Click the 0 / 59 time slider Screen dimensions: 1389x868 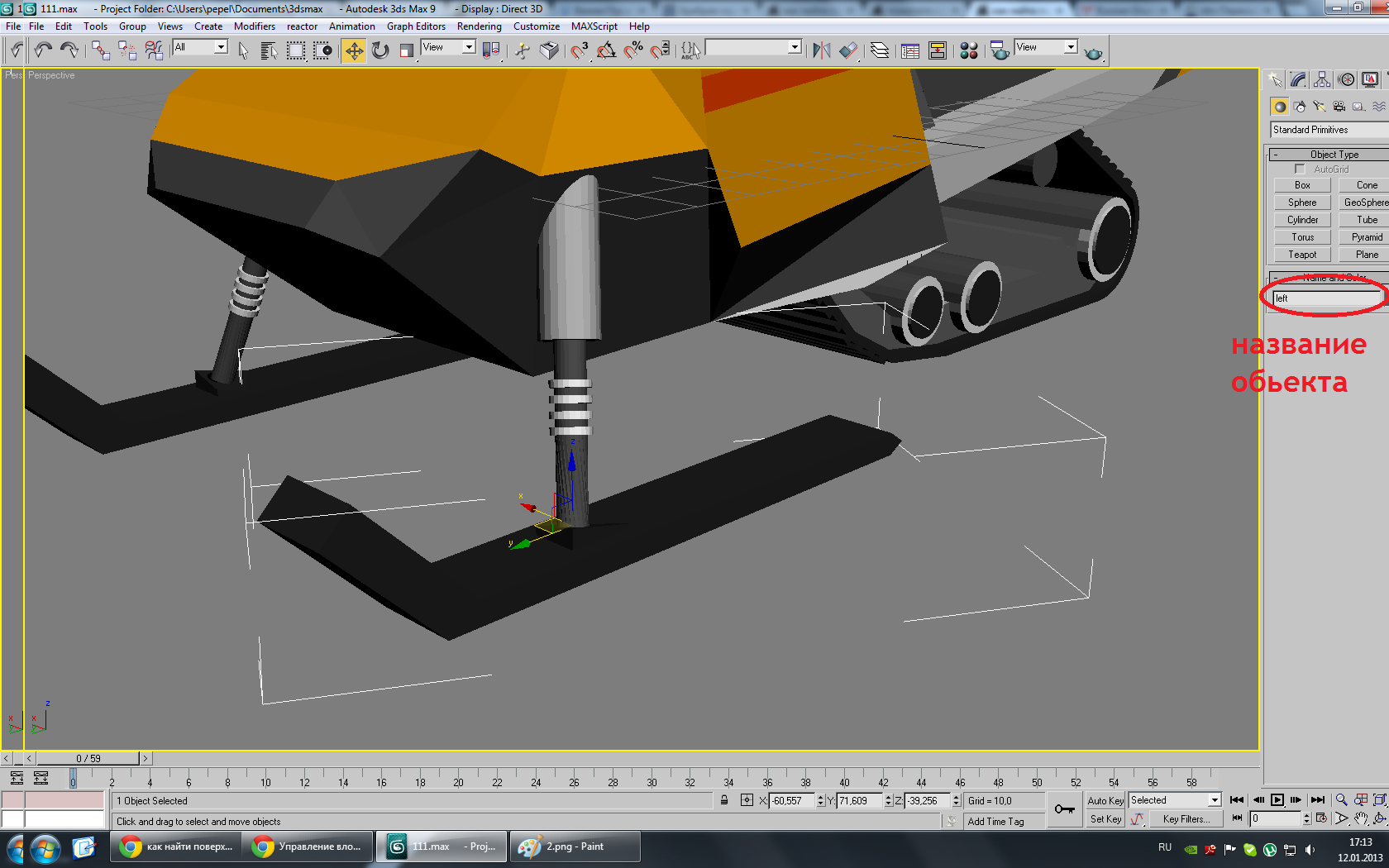(88, 758)
